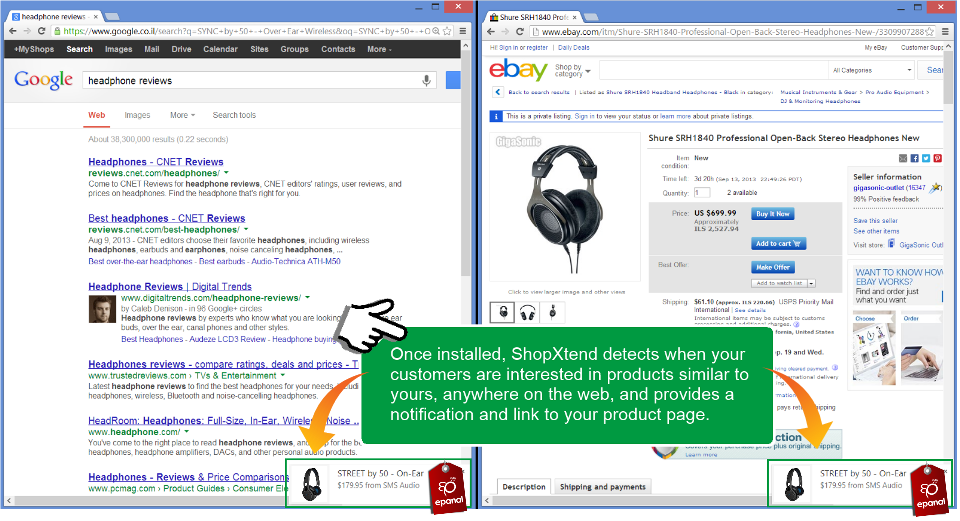
Task: Click the Google logo
Action: (43, 80)
